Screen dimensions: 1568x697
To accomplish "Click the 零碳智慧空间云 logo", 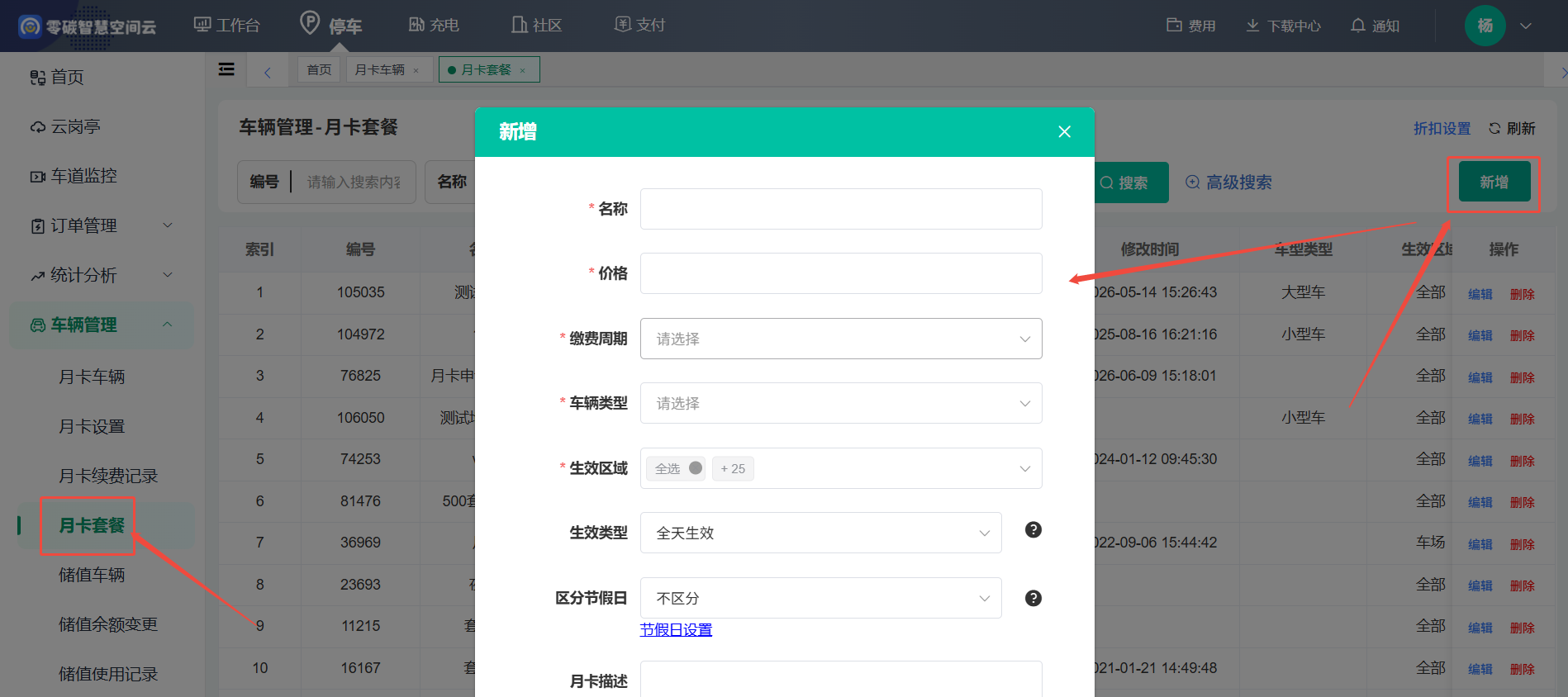I will pyautogui.click(x=88, y=26).
